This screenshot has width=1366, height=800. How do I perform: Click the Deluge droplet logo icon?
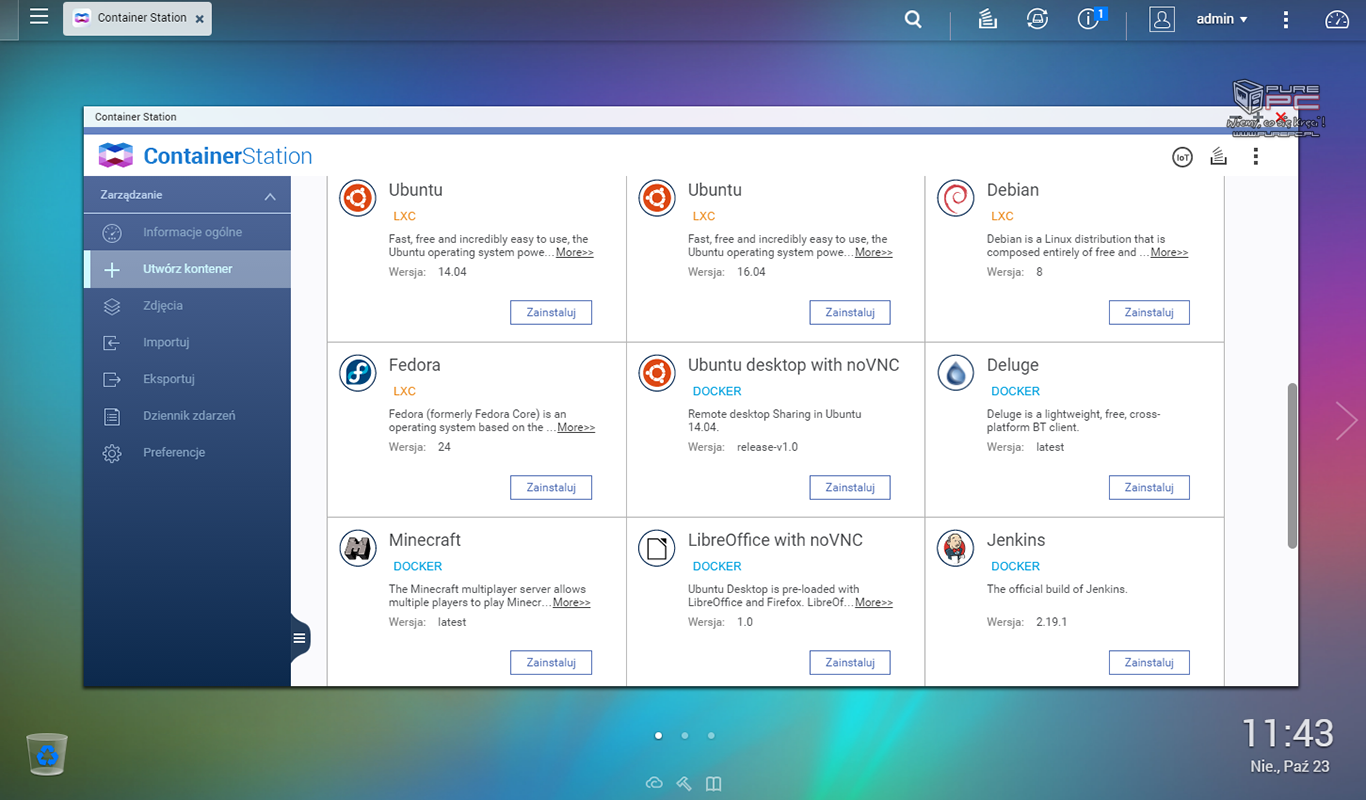click(956, 373)
